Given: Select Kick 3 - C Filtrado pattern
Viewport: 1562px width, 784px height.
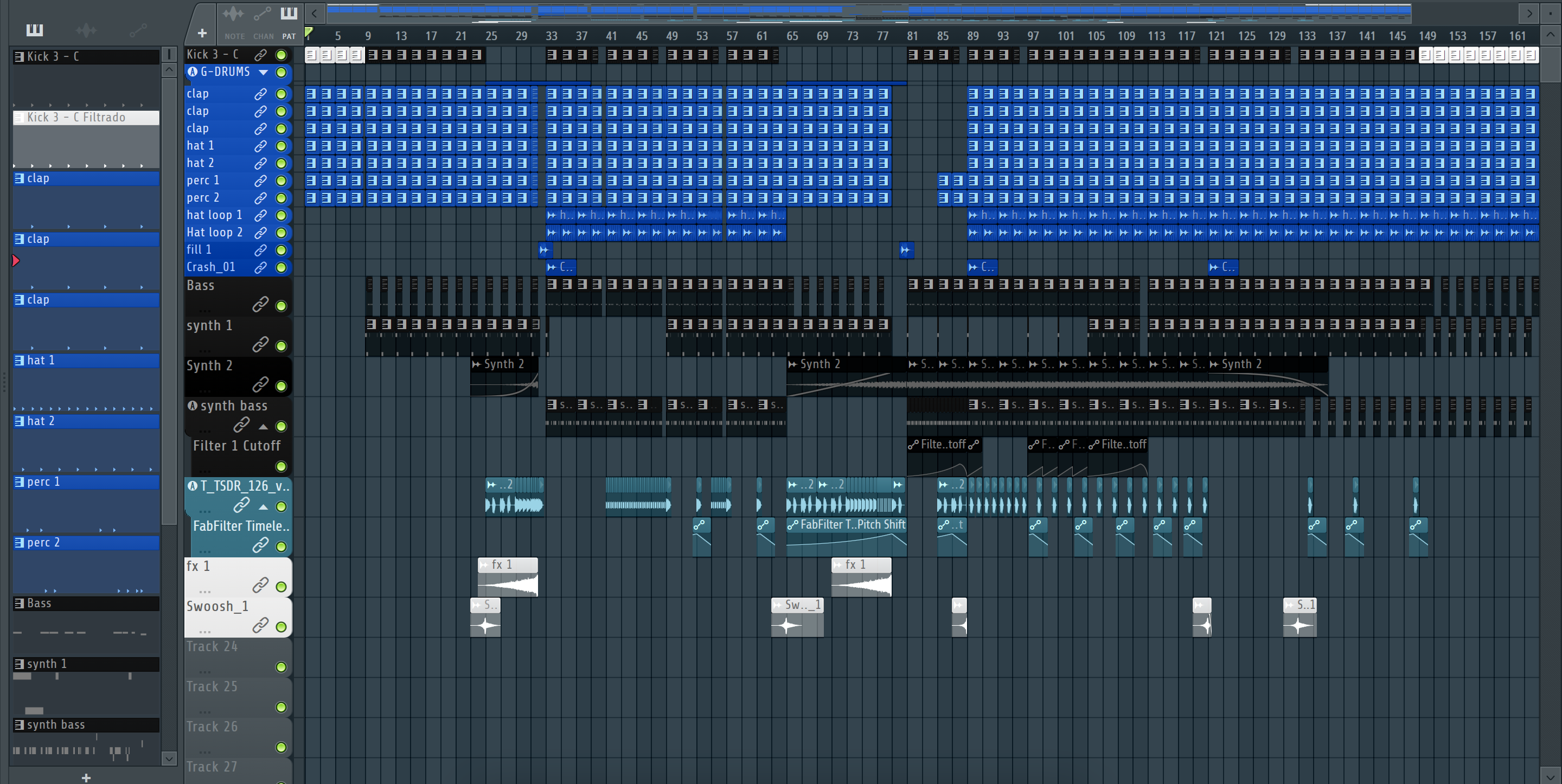Looking at the screenshot, I should [x=86, y=117].
